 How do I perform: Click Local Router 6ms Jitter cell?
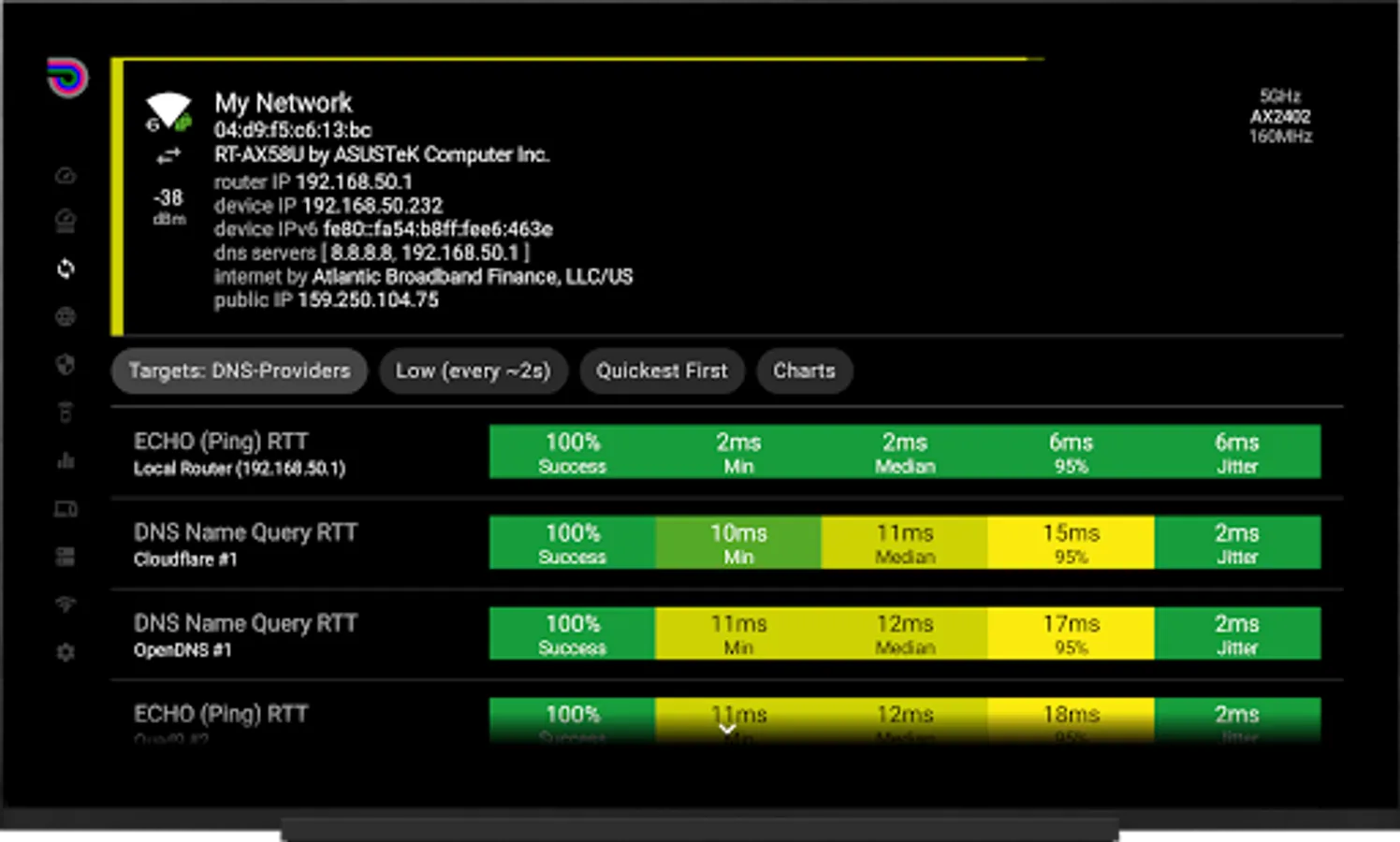1237,452
